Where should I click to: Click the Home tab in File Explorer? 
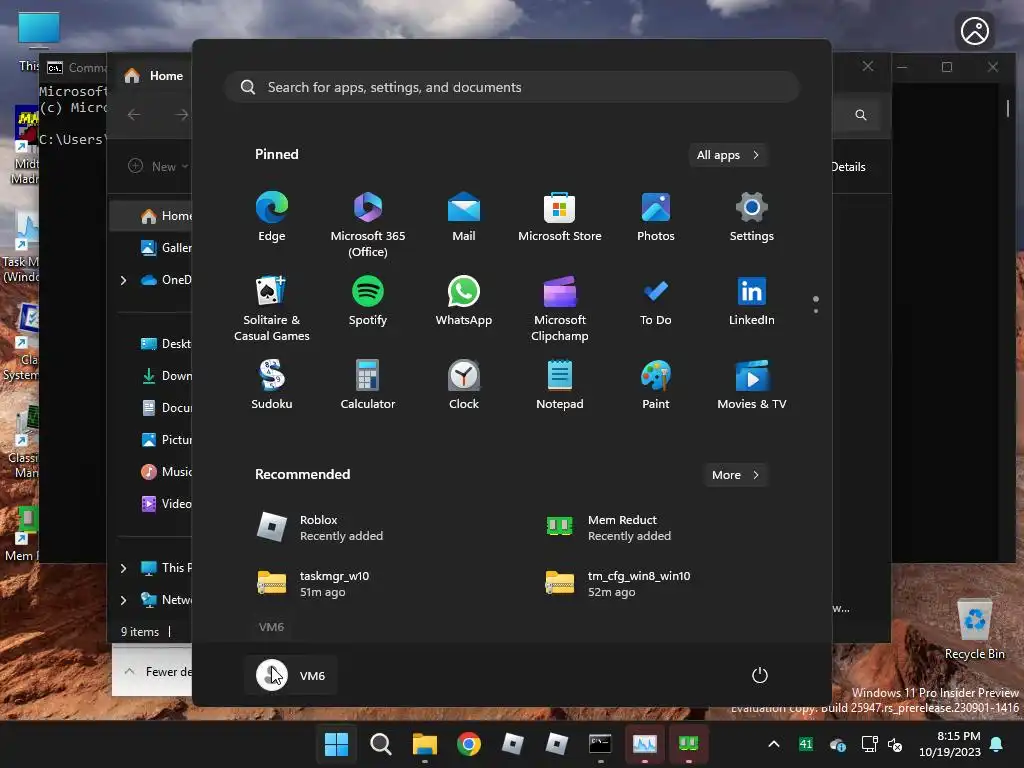(x=154, y=76)
